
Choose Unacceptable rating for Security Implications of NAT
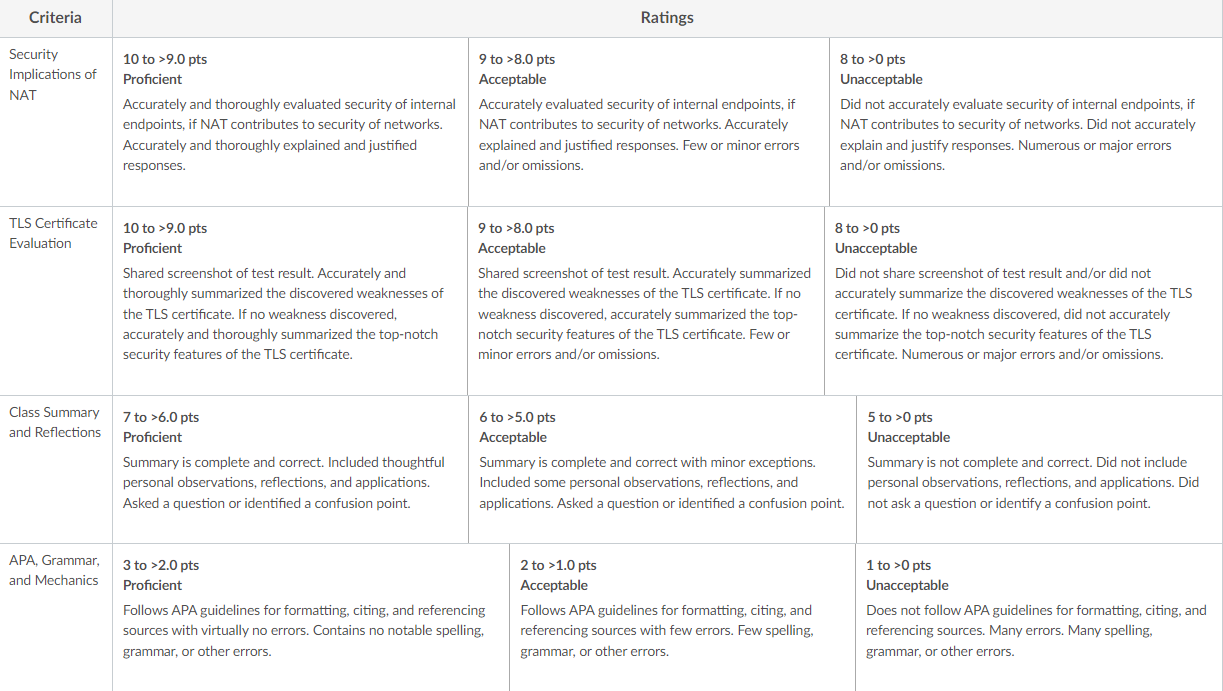pyautogui.click(x=1026, y=122)
